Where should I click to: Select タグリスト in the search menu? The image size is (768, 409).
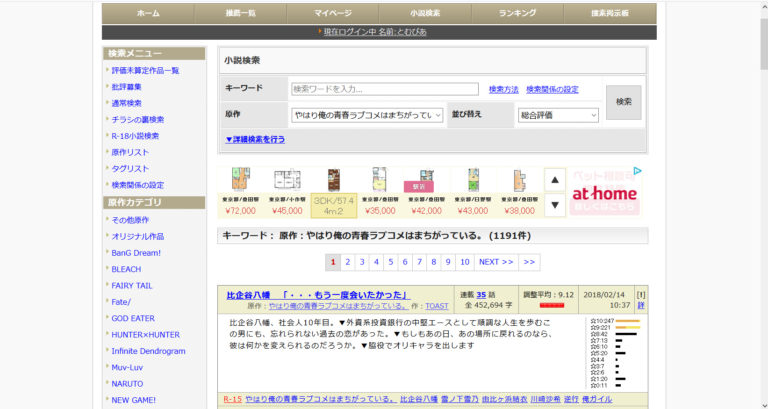coord(130,169)
